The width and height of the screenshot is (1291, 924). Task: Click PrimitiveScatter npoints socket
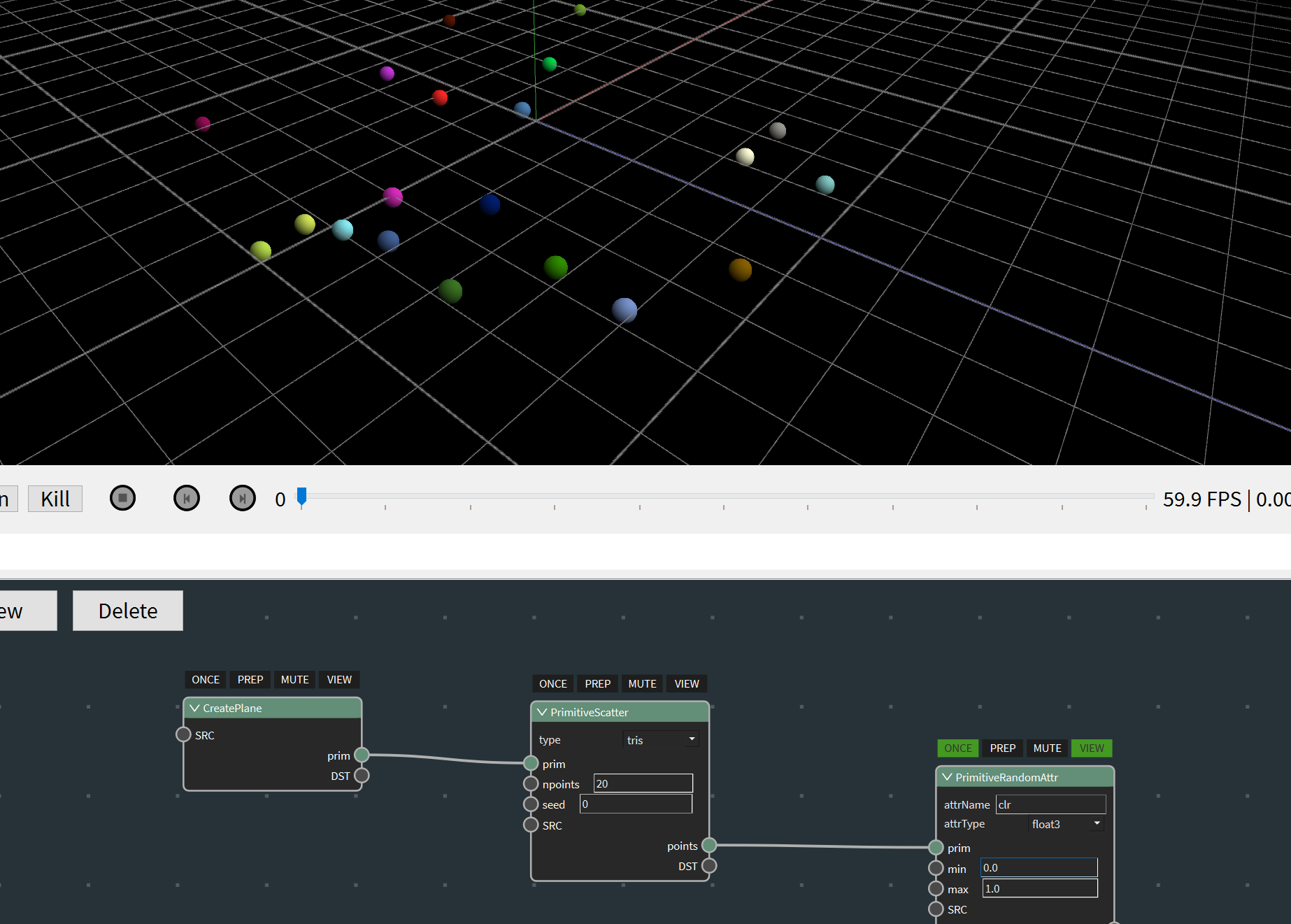[531, 783]
